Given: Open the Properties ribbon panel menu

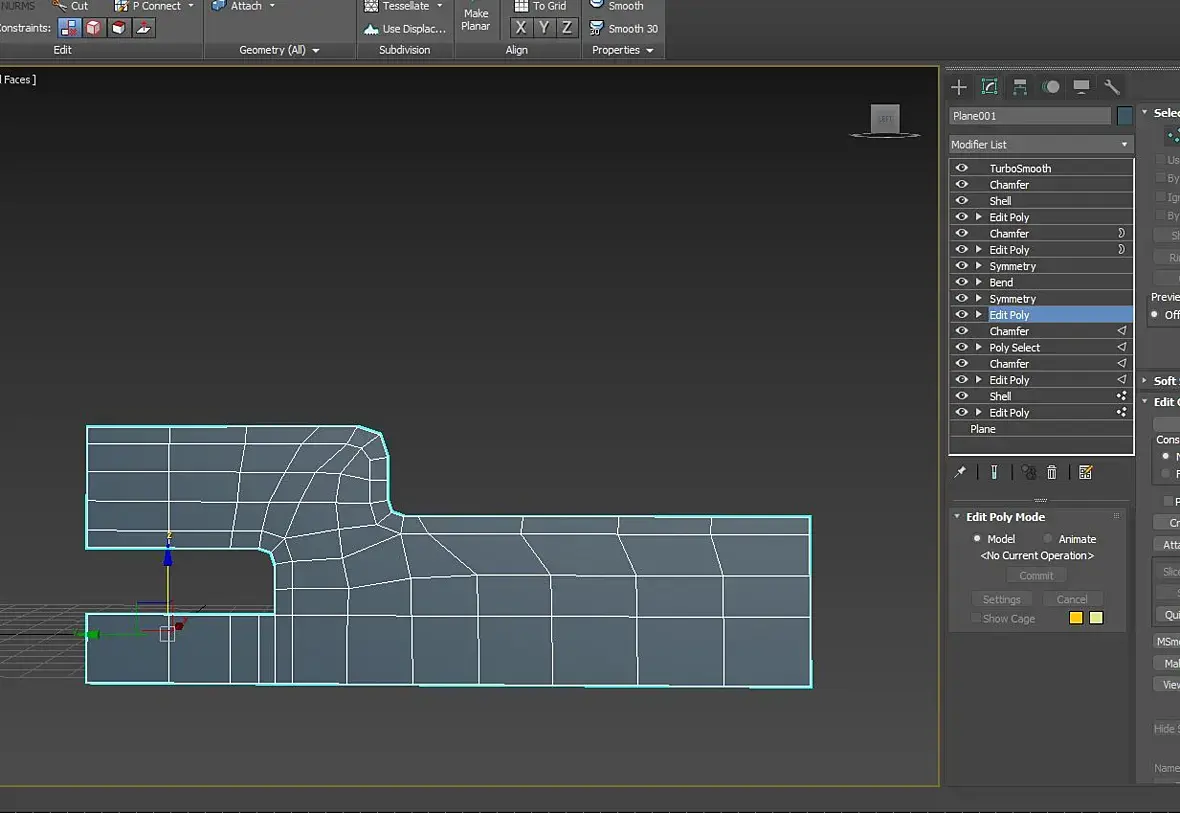Looking at the screenshot, I should point(622,50).
